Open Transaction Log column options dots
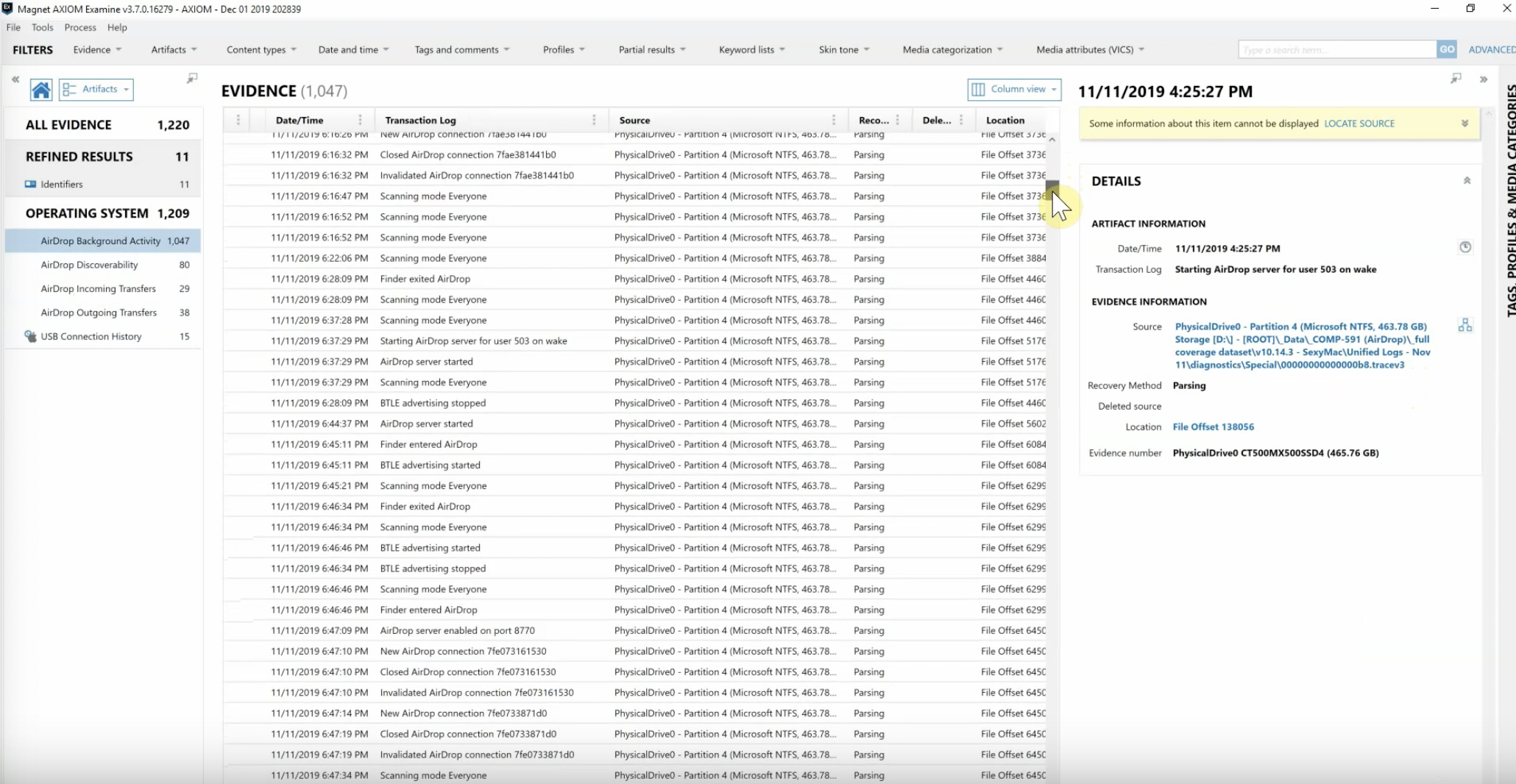1516x784 pixels. click(594, 120)
